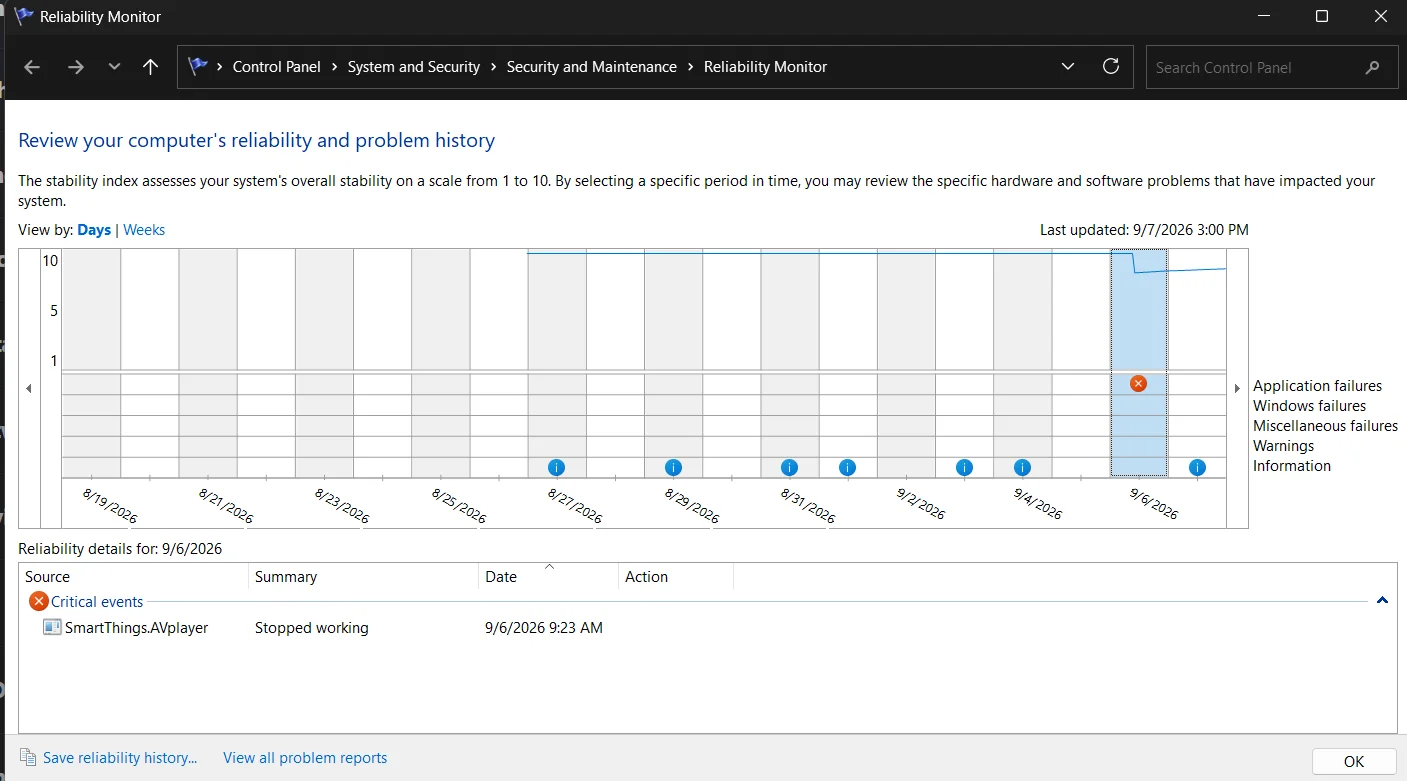The width and height of the screenshot is (1407, 781).
Task: Open the chevron after System and Security breadcrumb
Action: pyautogui.click(x=493, y=67)
